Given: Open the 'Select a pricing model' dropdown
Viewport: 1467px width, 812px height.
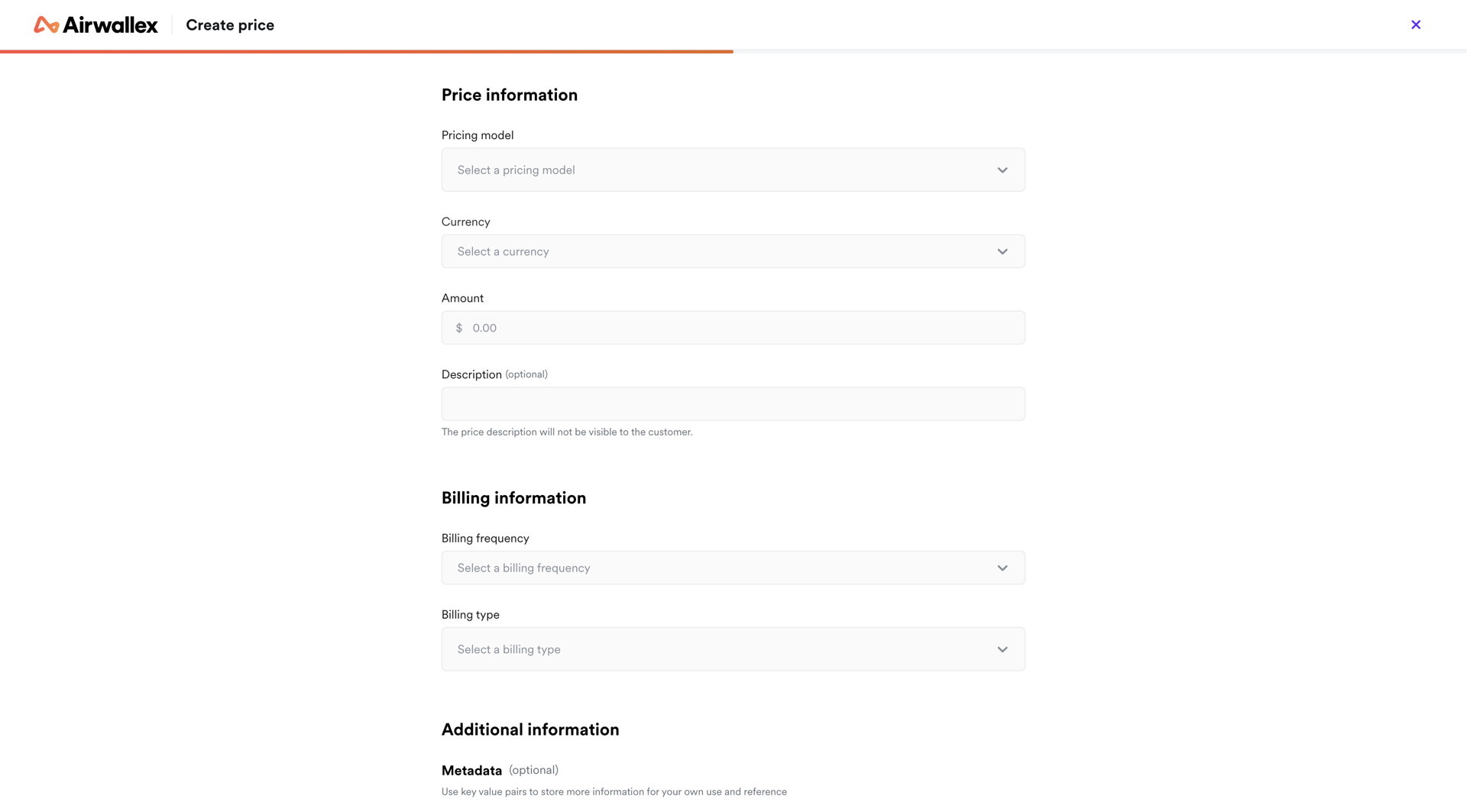Looking at the screenshot, I should pos(718,170).
